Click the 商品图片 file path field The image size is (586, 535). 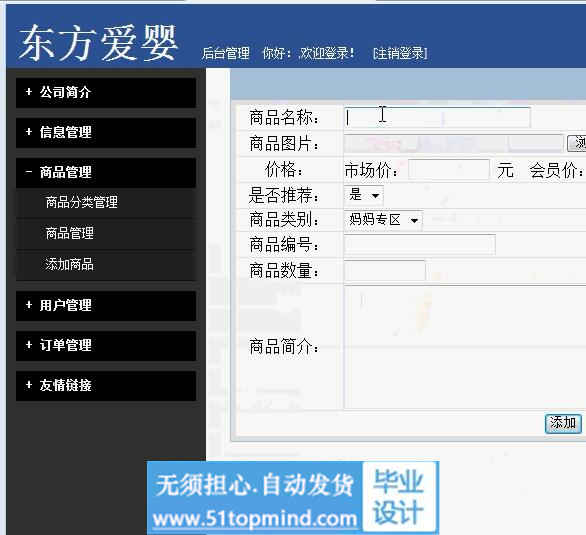click(454, 143)
